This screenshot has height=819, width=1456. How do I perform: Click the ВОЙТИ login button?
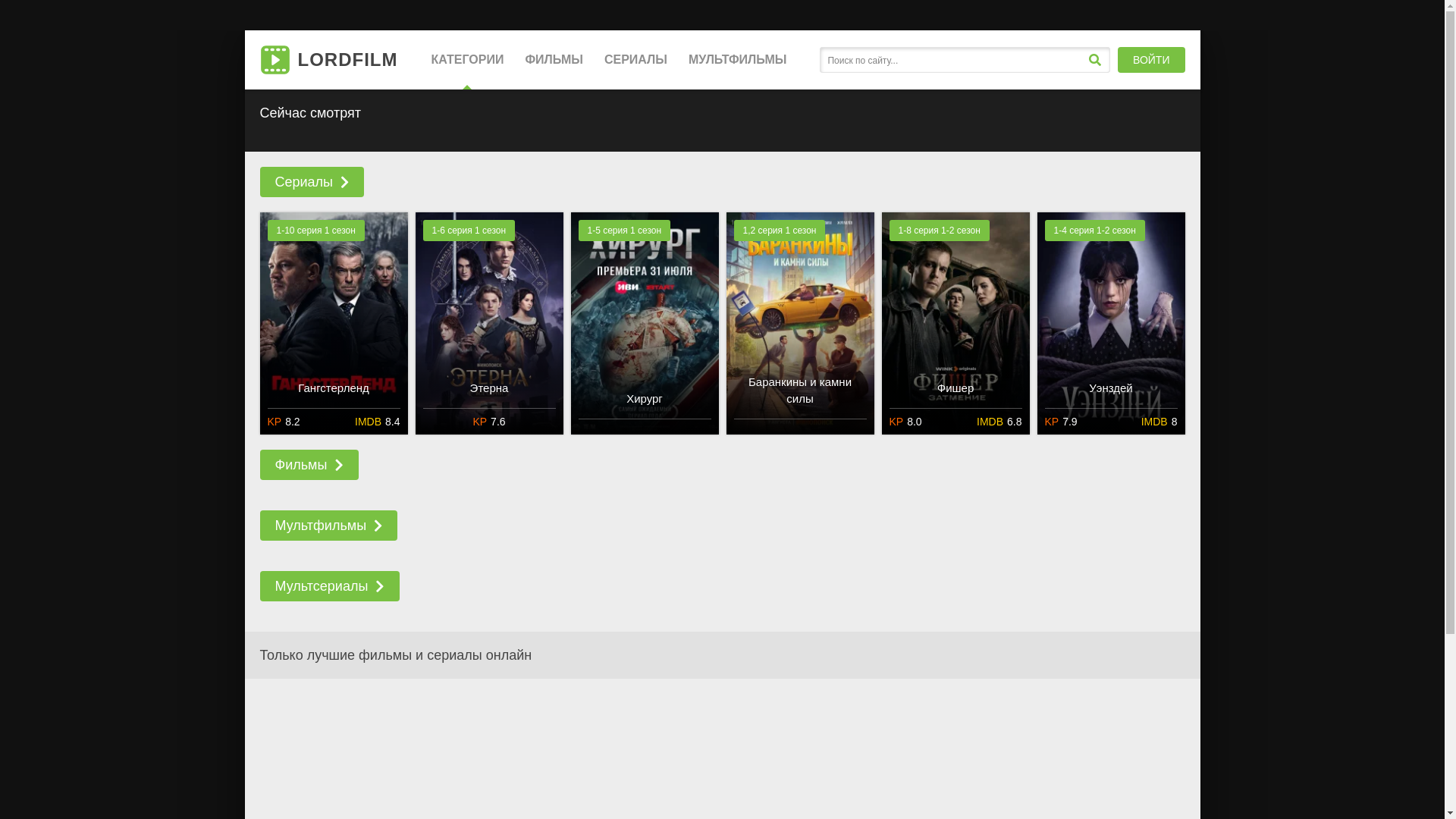click(x=1151, y=60)
